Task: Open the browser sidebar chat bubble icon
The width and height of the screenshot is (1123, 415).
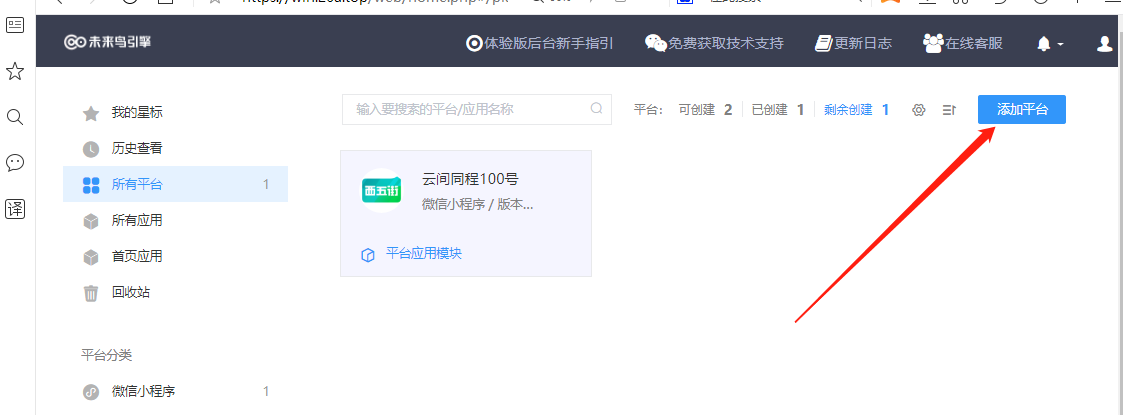Action: [x=15, y=163]
